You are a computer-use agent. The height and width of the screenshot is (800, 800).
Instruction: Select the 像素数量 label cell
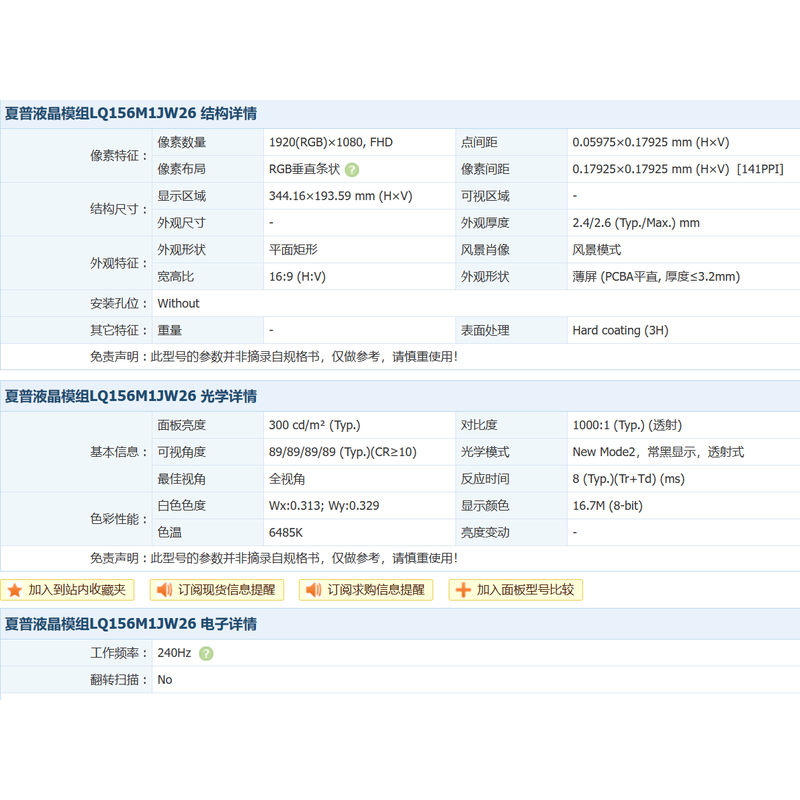point(208,142)
